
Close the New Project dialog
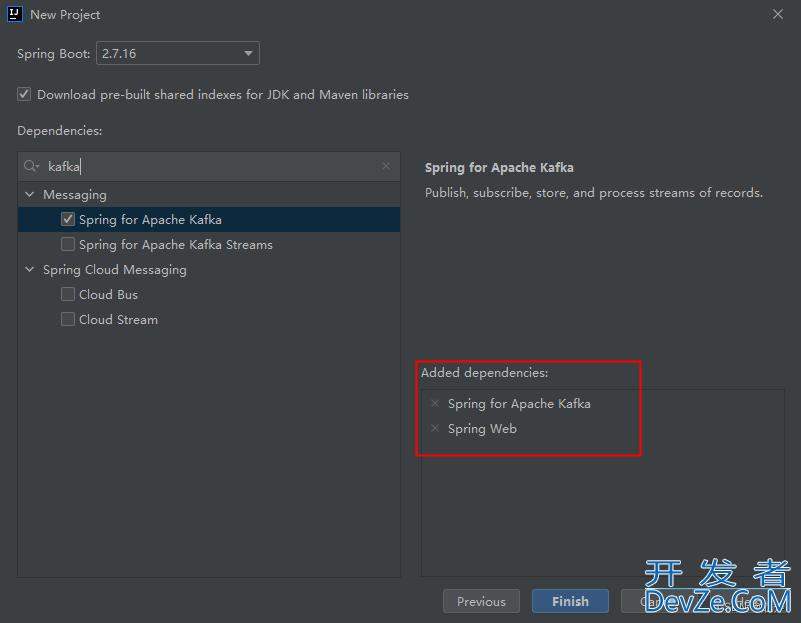pyautogui.click(x=778, y=14)
